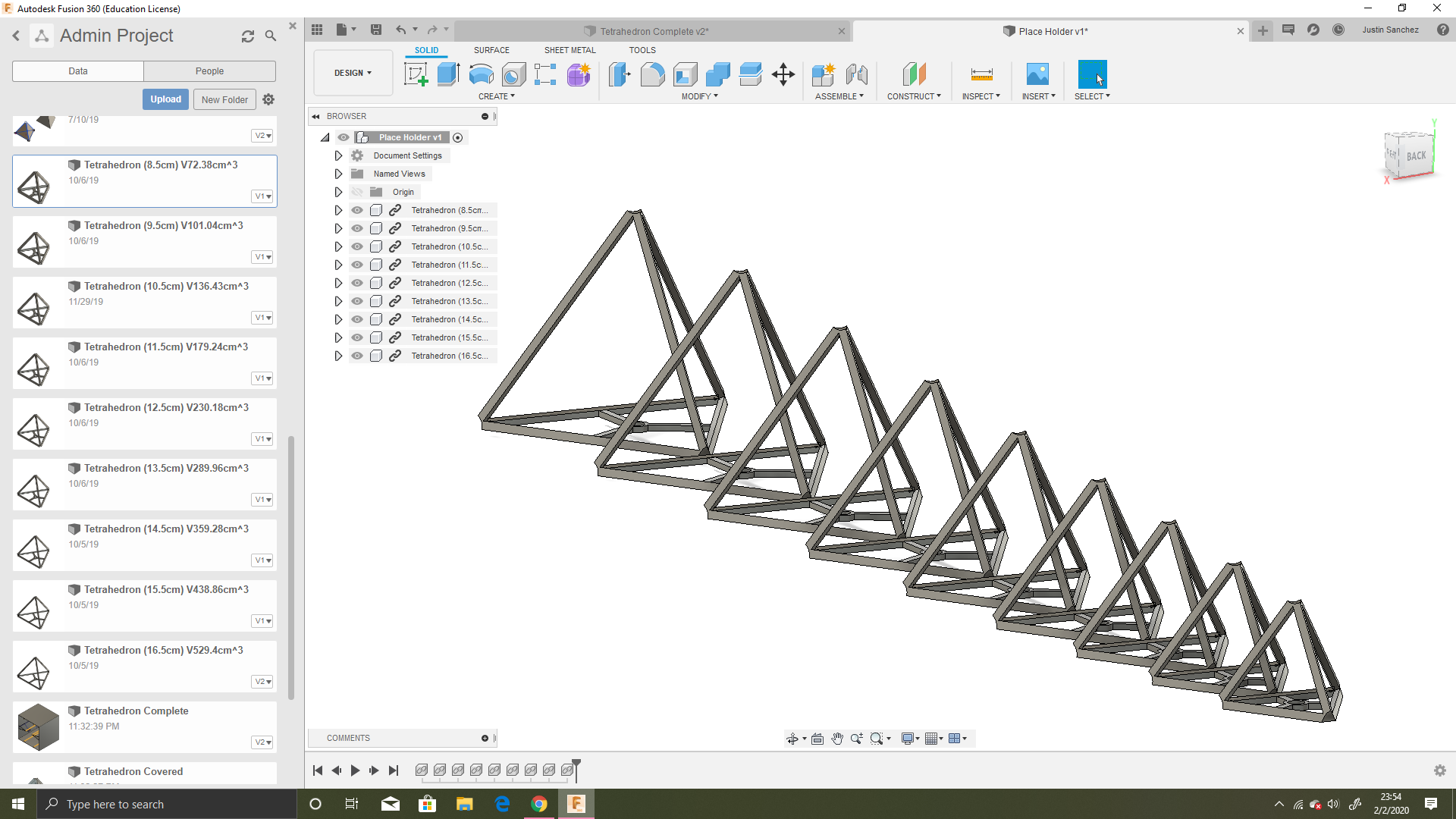Activate Place Holder v1 component radio

click(458, 137)
